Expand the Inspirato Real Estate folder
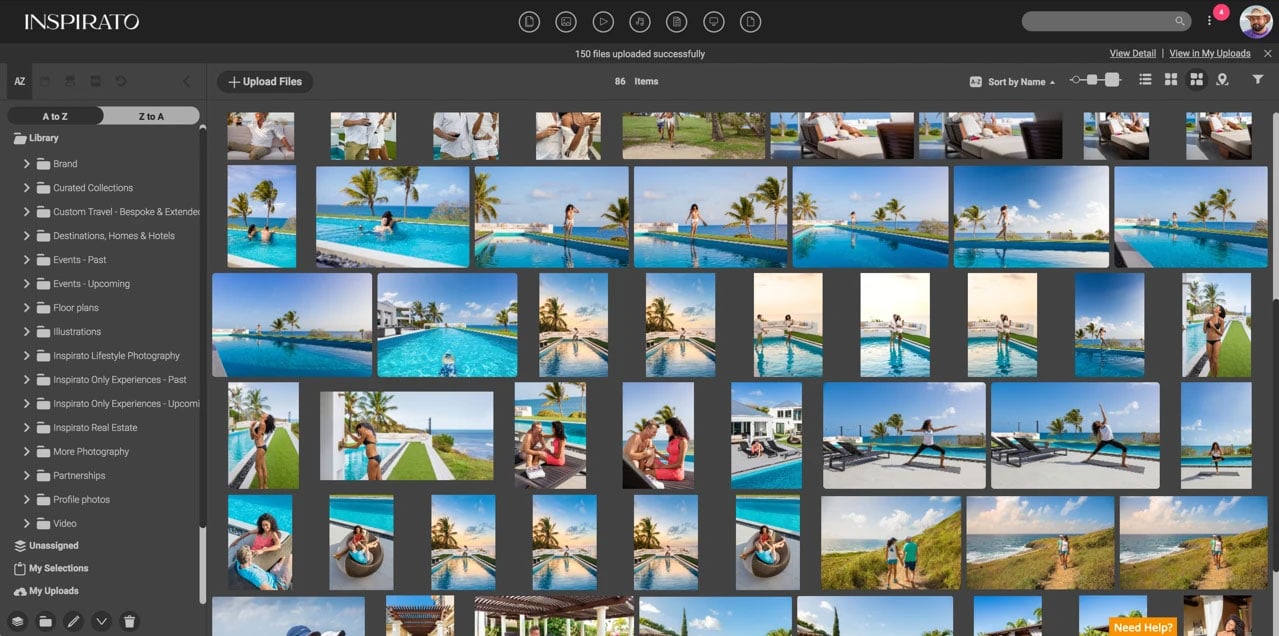Screen dimensions: 1279x636 point(26,427)
